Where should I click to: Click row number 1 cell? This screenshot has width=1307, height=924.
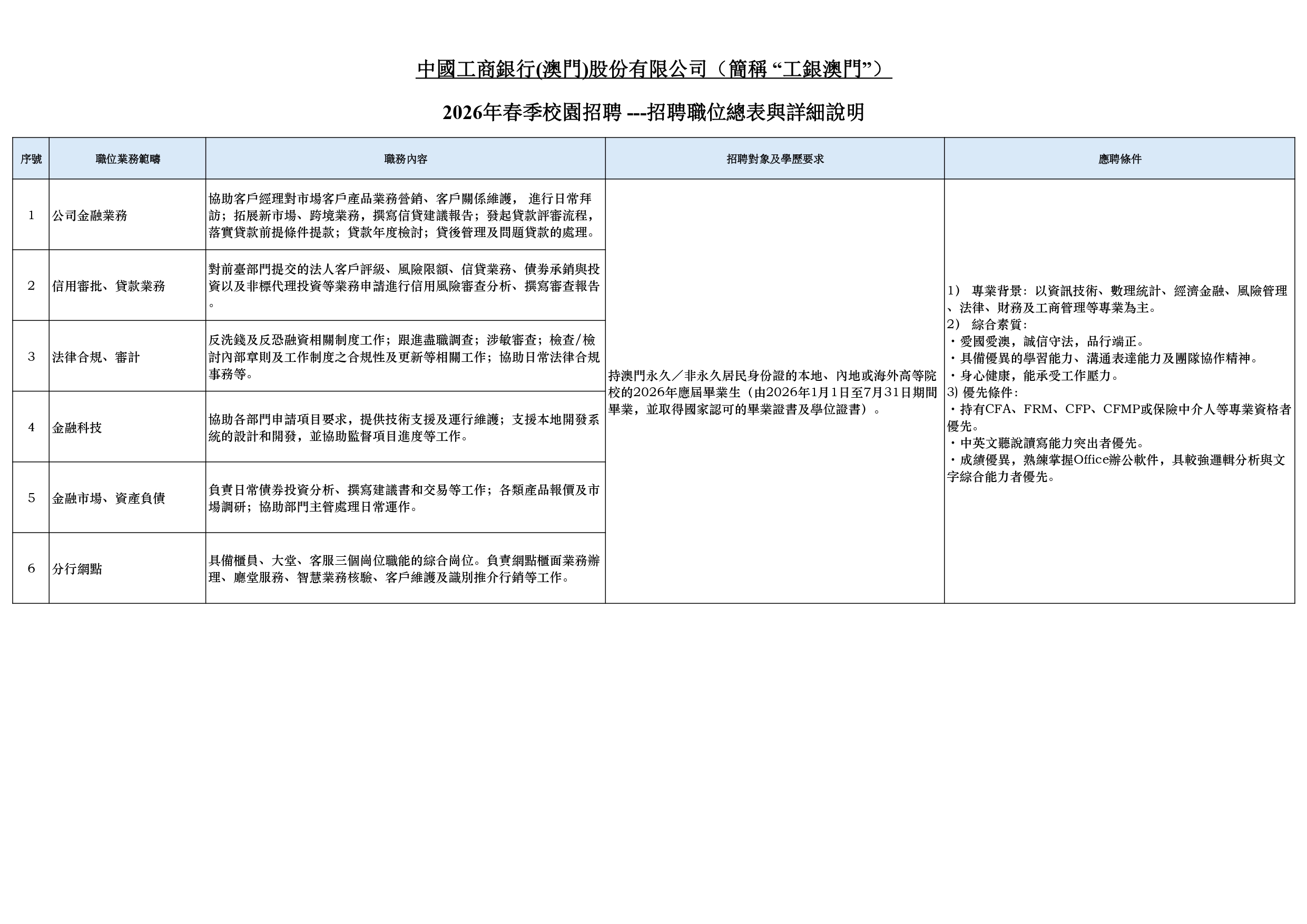pyautogui.click(x=31, y=215)
